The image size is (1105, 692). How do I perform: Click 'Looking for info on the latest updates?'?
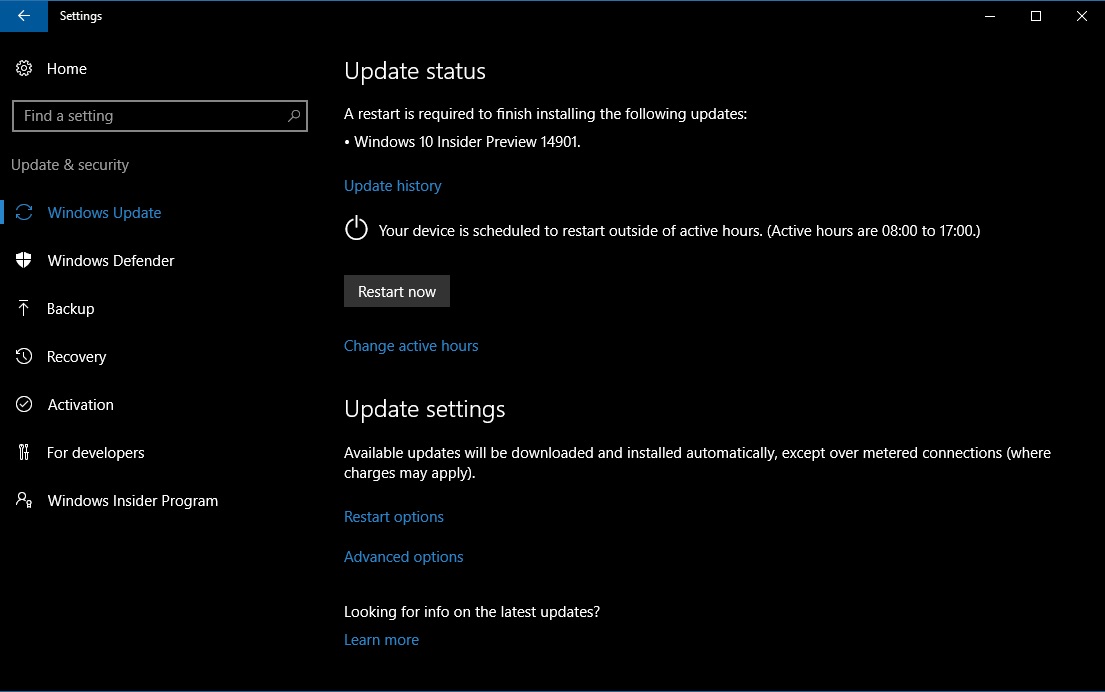click(471, 612)
